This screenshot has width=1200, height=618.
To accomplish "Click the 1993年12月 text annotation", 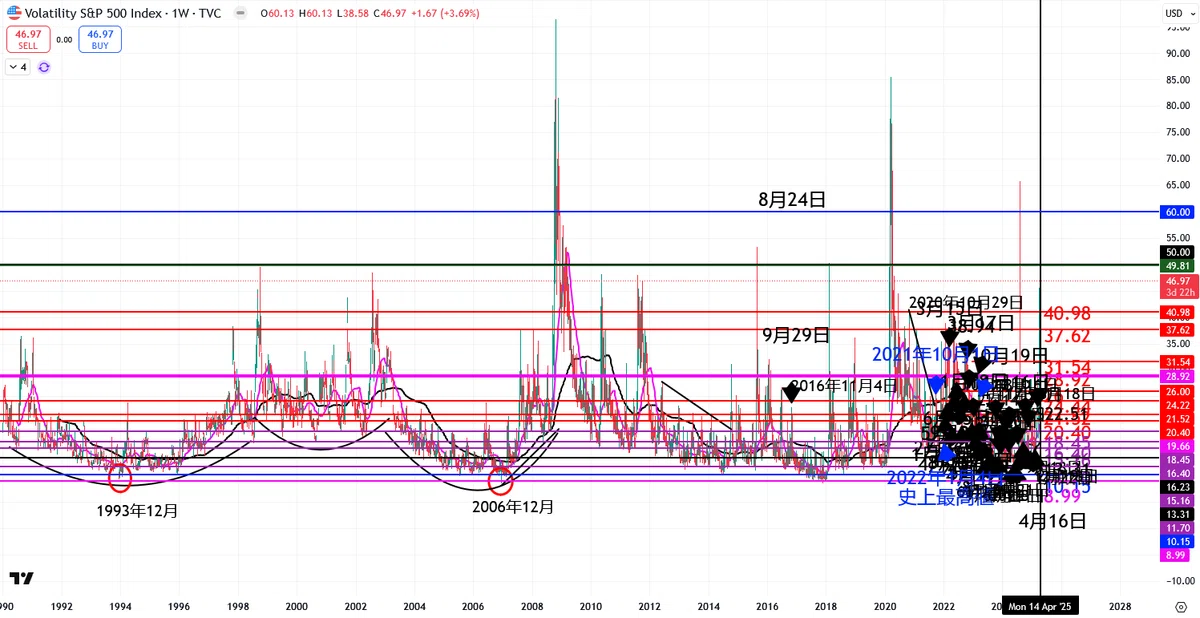I will point(138,510).
